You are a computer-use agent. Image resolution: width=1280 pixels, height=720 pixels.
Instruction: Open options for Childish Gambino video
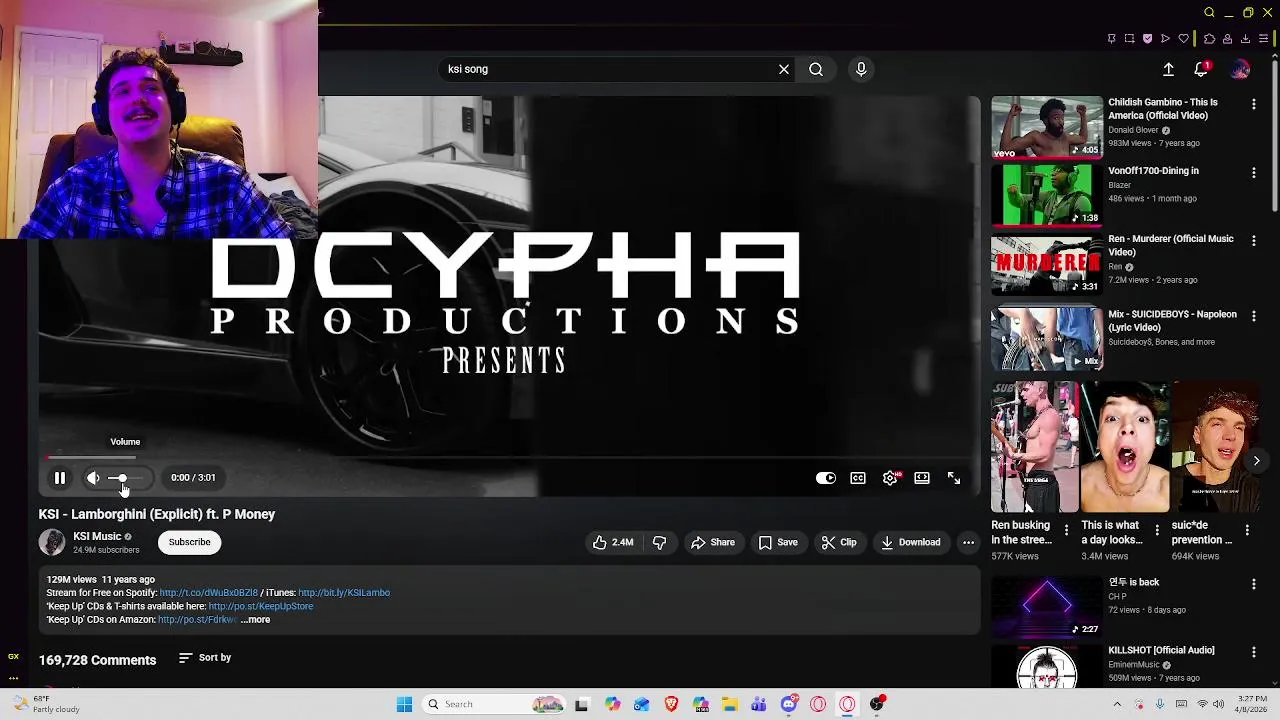pyautogui.click(x=1253, y=104)
